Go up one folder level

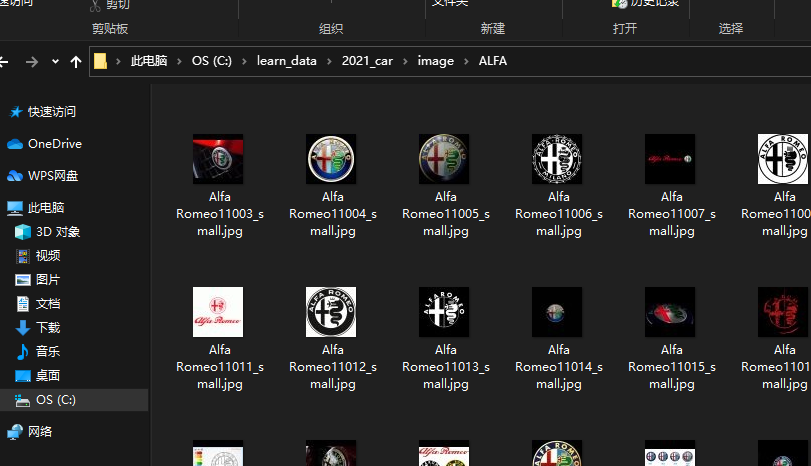[76, 62]
